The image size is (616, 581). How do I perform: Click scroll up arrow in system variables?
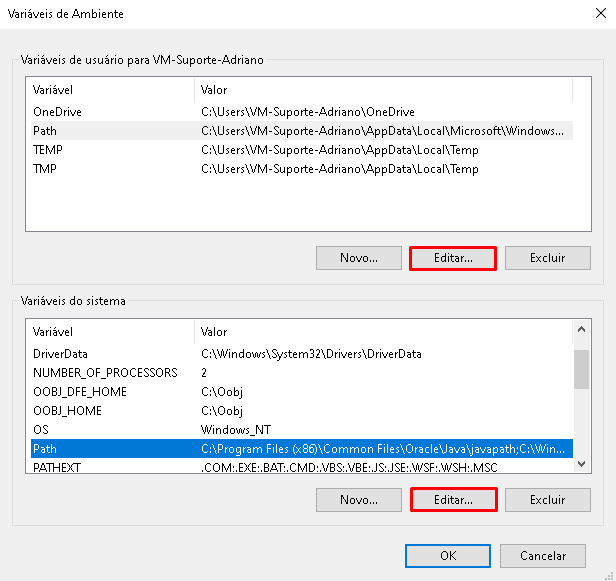581,330
